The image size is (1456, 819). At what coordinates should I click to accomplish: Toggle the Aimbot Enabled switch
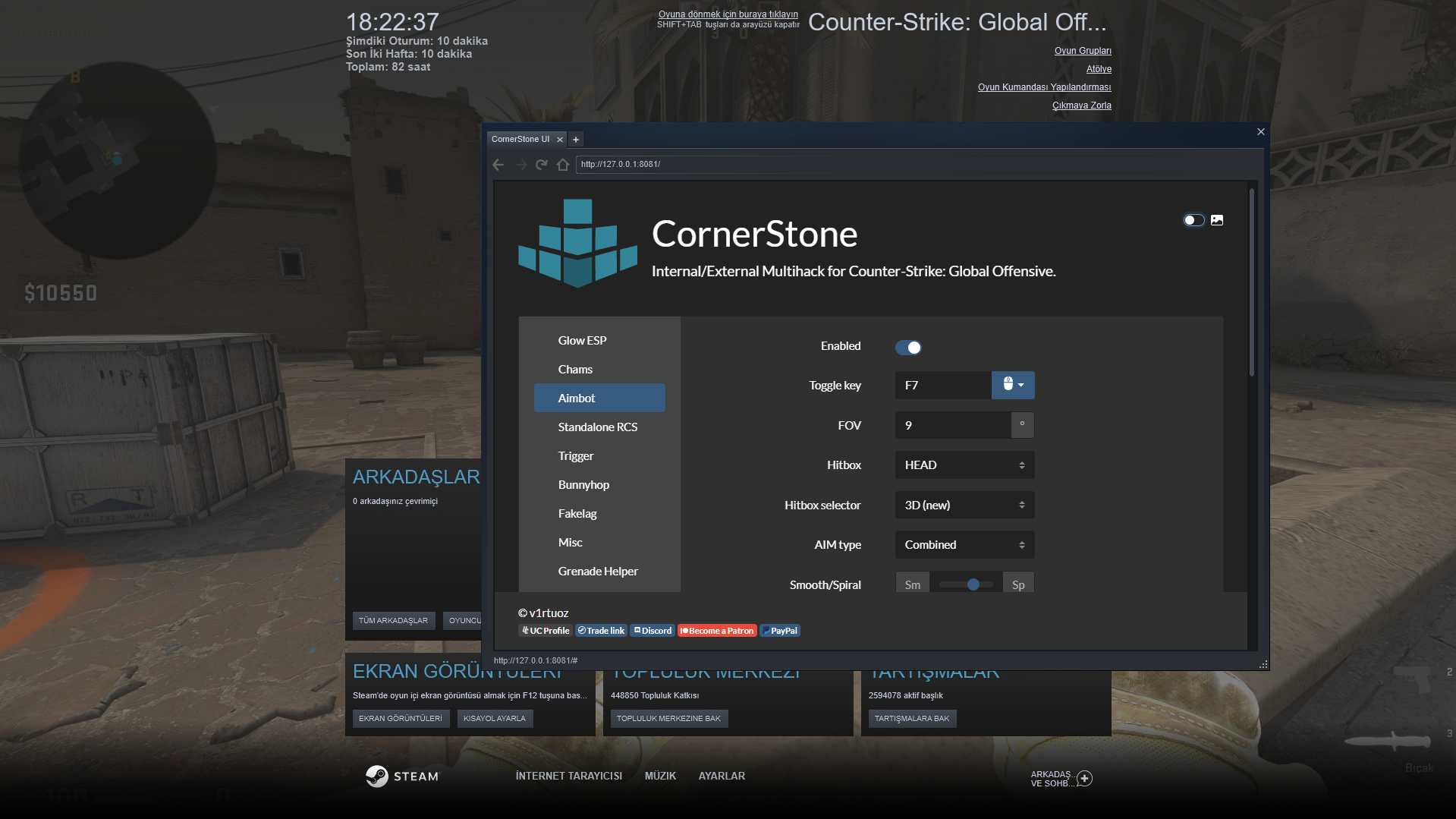(x=908, y=348)
